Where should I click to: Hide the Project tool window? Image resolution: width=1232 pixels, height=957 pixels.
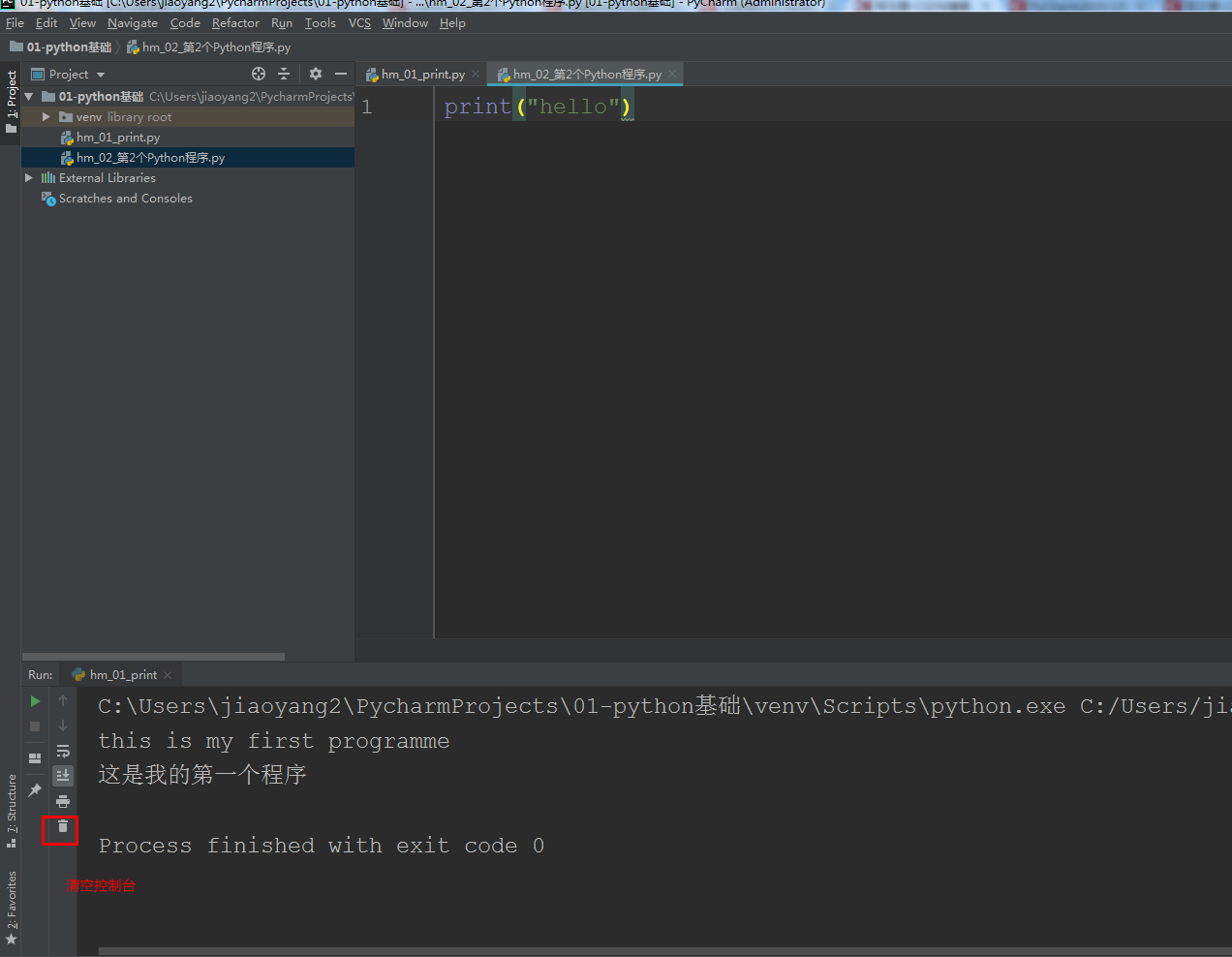pyautogui.click(x=340, y=74)
